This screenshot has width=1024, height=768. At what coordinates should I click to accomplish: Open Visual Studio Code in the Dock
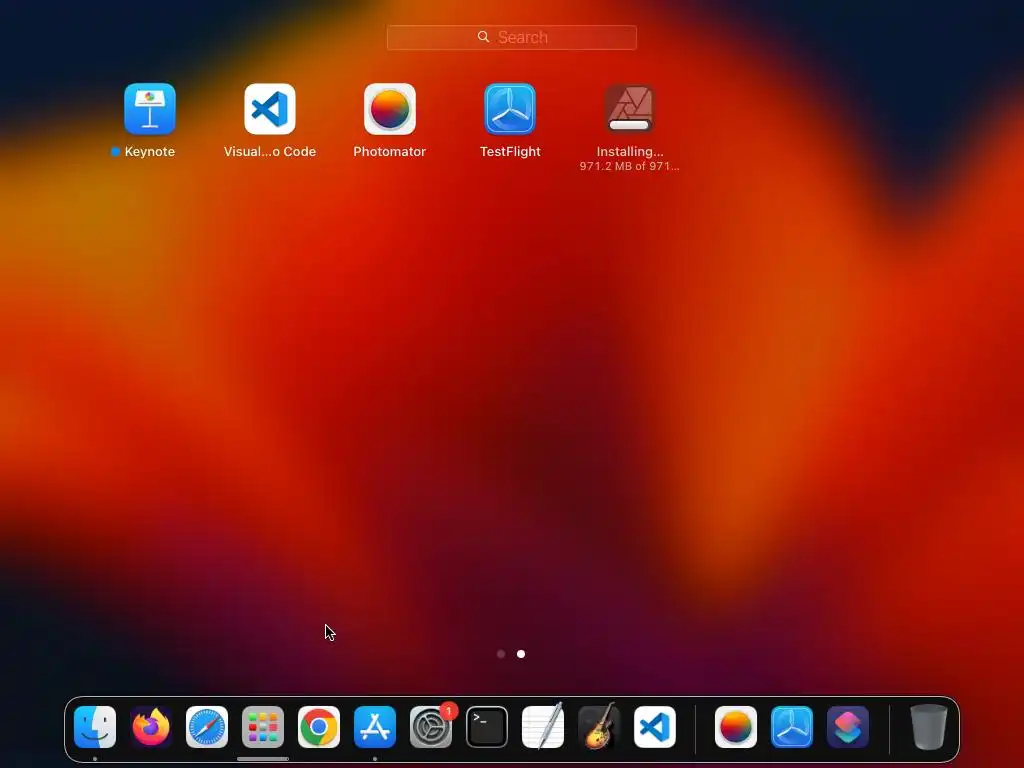pos(655,727)
